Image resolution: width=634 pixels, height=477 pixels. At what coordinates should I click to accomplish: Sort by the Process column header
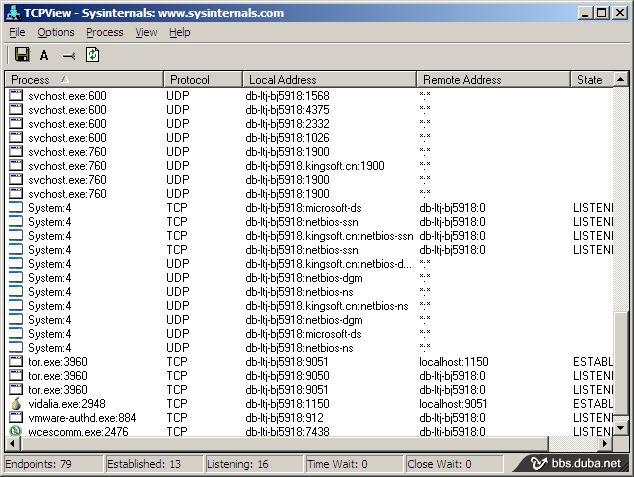84,79
